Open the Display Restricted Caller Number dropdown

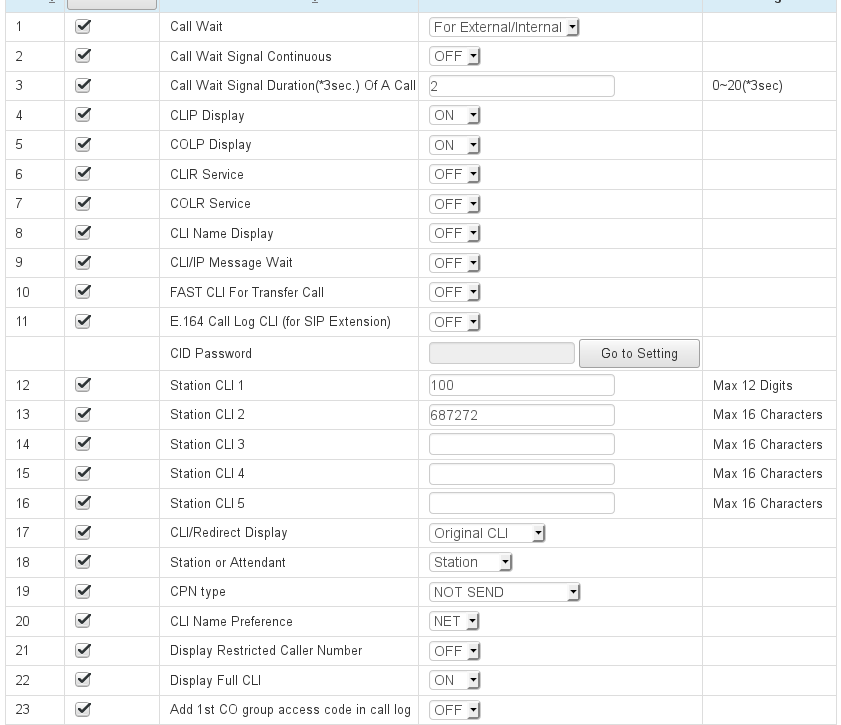pyautogui.click(x=456, y=651)
